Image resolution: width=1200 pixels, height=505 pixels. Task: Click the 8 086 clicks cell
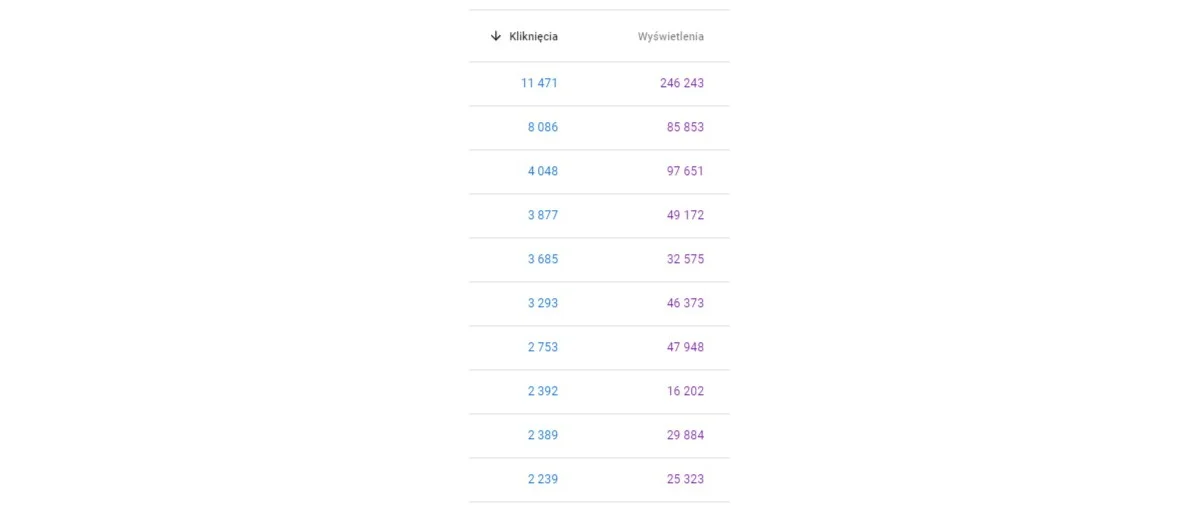click(x=543, y=127)
